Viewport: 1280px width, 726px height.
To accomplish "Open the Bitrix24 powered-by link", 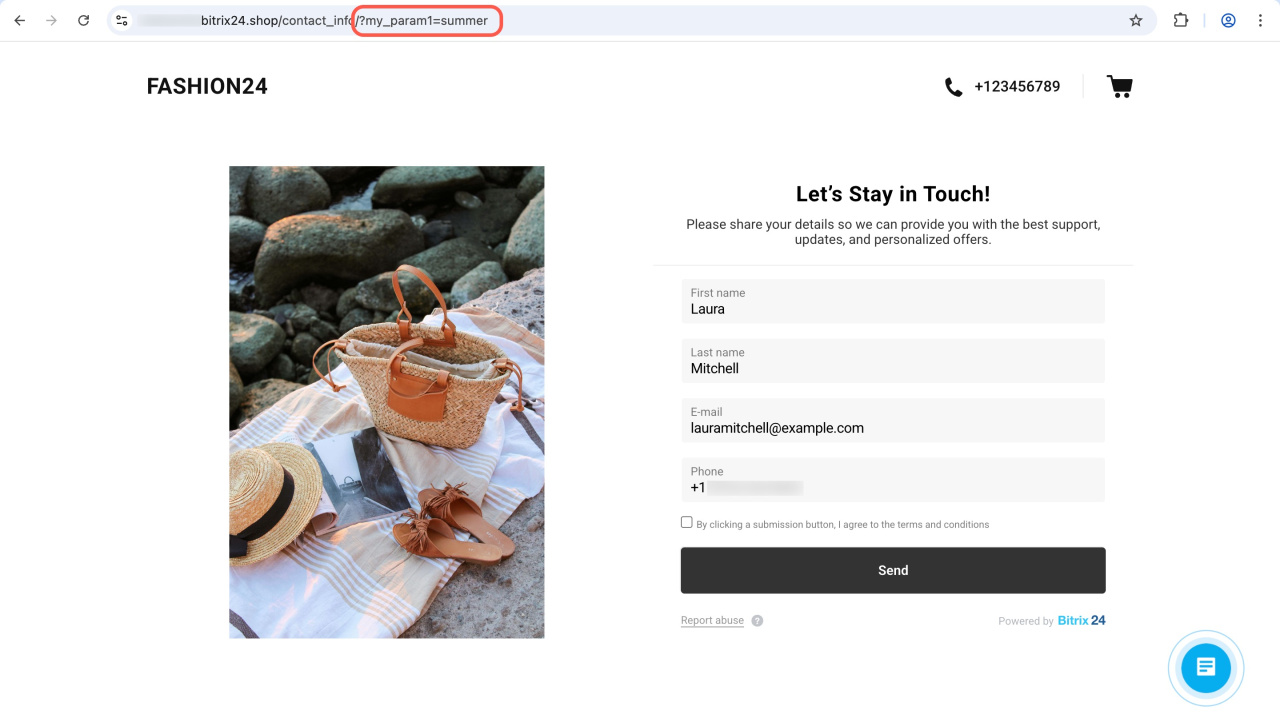I will click(x=1081, y=620).
